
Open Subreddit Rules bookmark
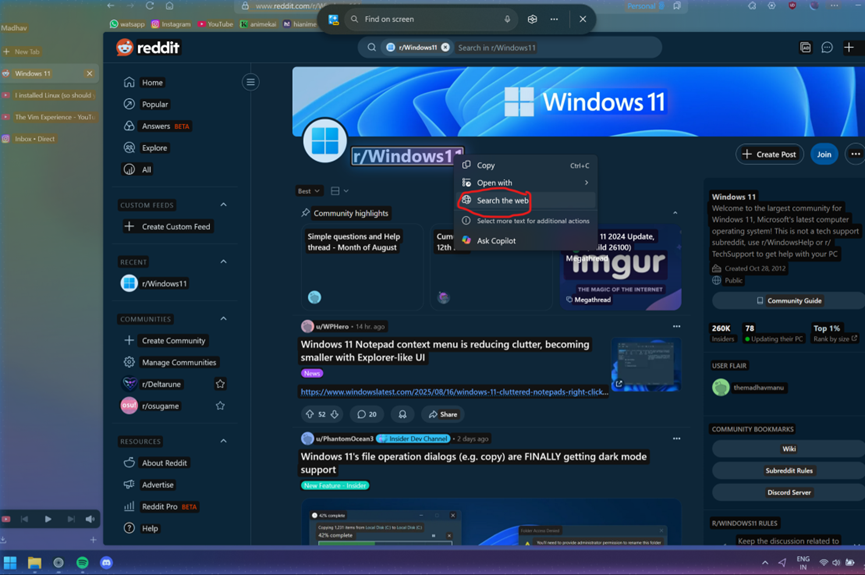point(789,471)
